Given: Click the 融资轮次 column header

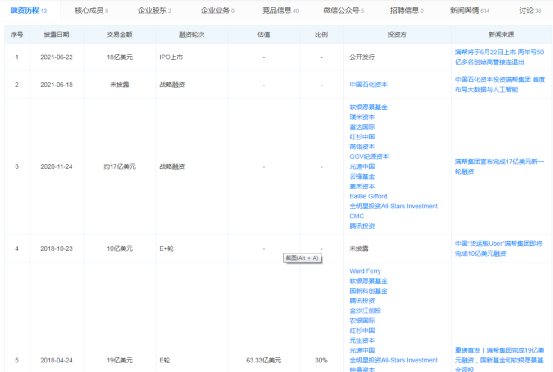Looking at the screenshot, I should [x=192, y=35].
